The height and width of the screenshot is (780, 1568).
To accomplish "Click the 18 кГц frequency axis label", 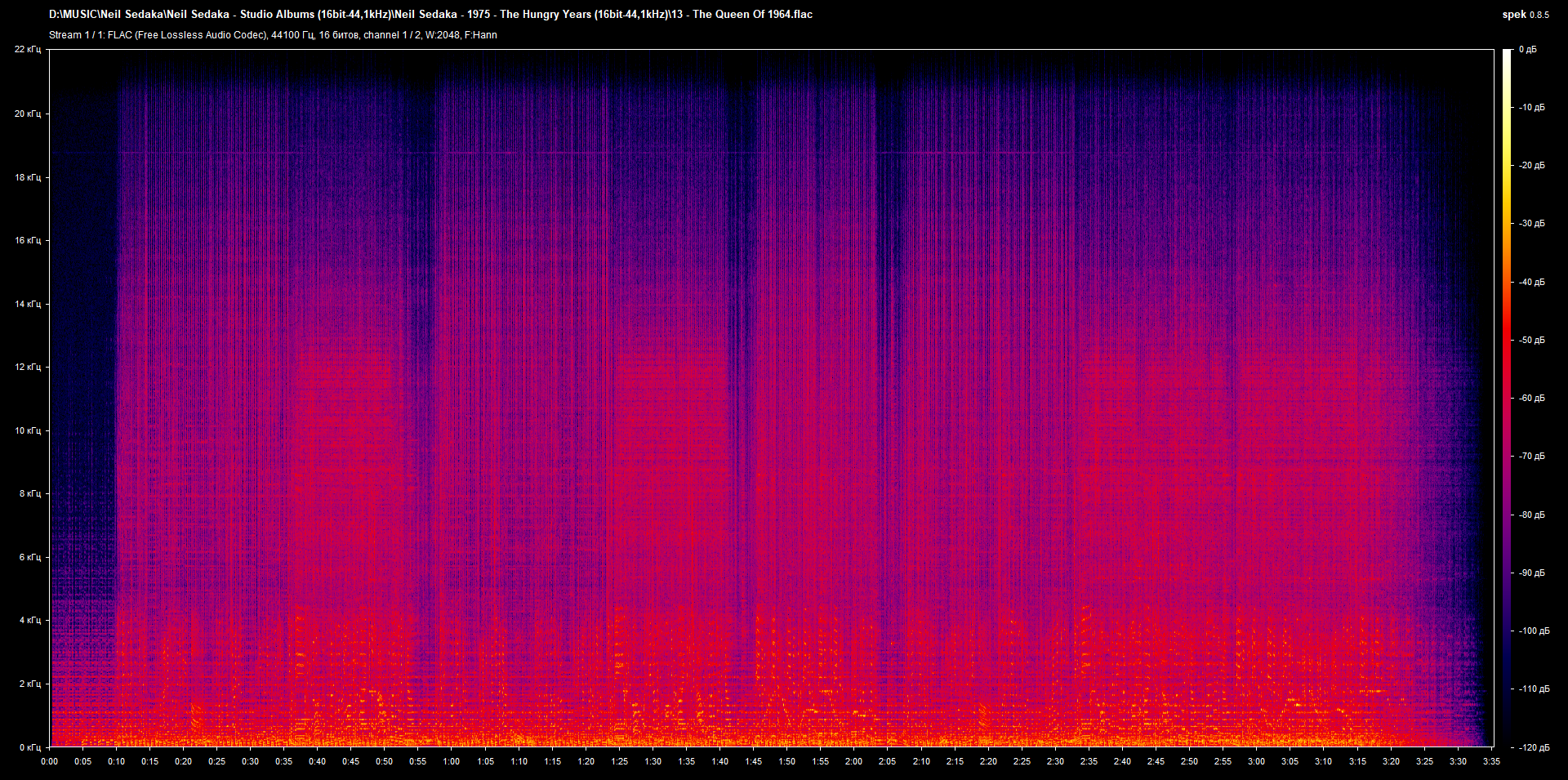I will (x=27, y=177).
